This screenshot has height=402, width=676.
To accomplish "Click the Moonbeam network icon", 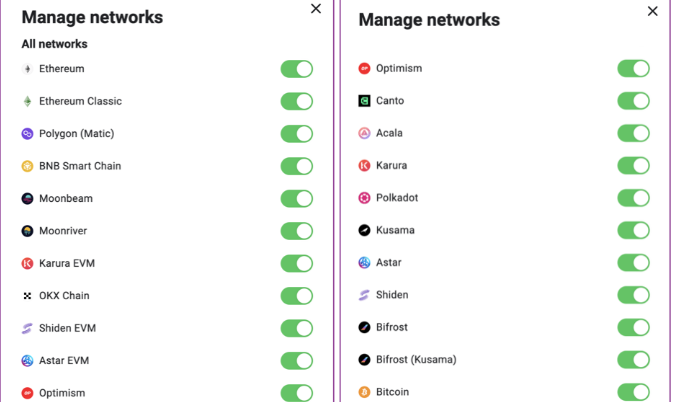I will pyautogui.click(x=27, y=198).
